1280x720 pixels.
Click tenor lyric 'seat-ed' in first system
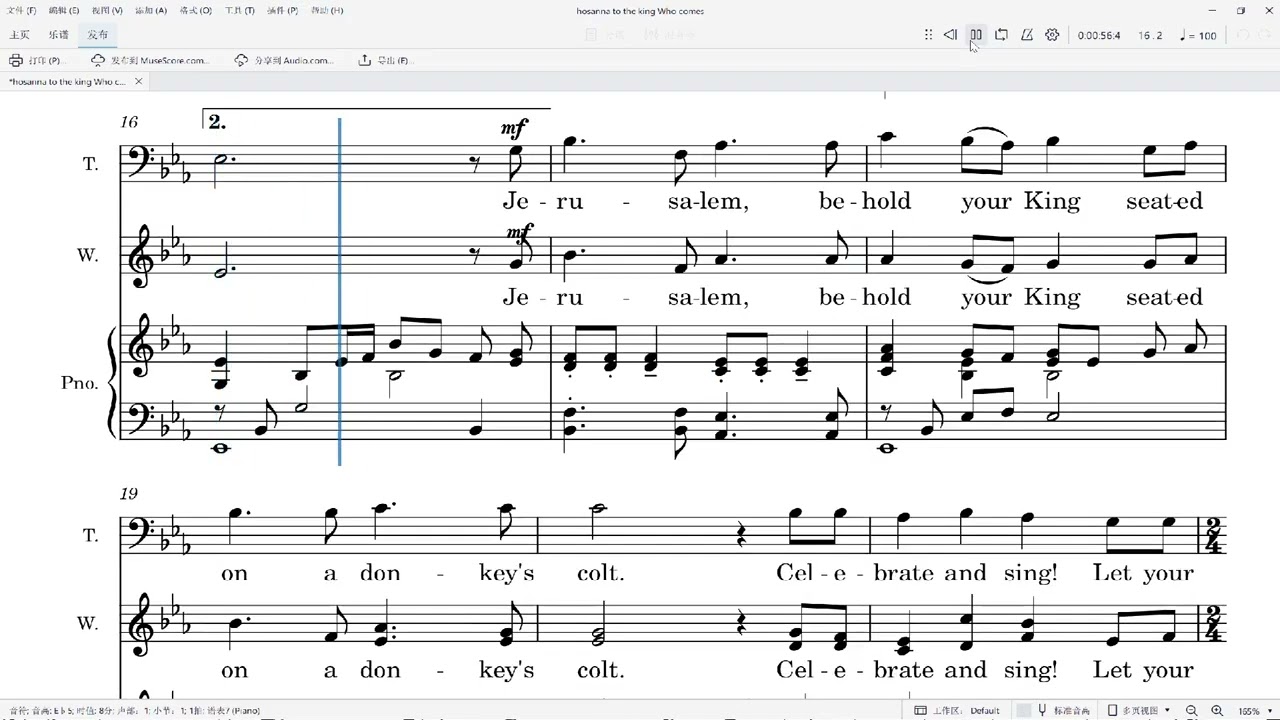[1164, 201]
